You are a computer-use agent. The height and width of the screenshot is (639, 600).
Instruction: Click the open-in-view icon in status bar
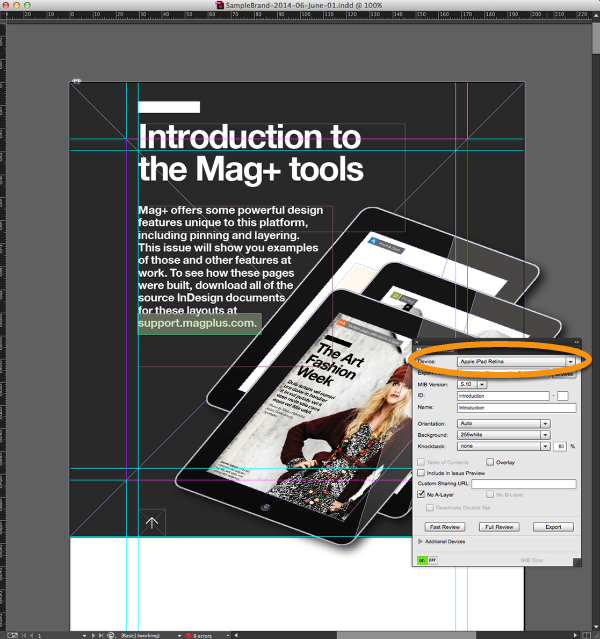pyautogui.click(x=111, y=635)
